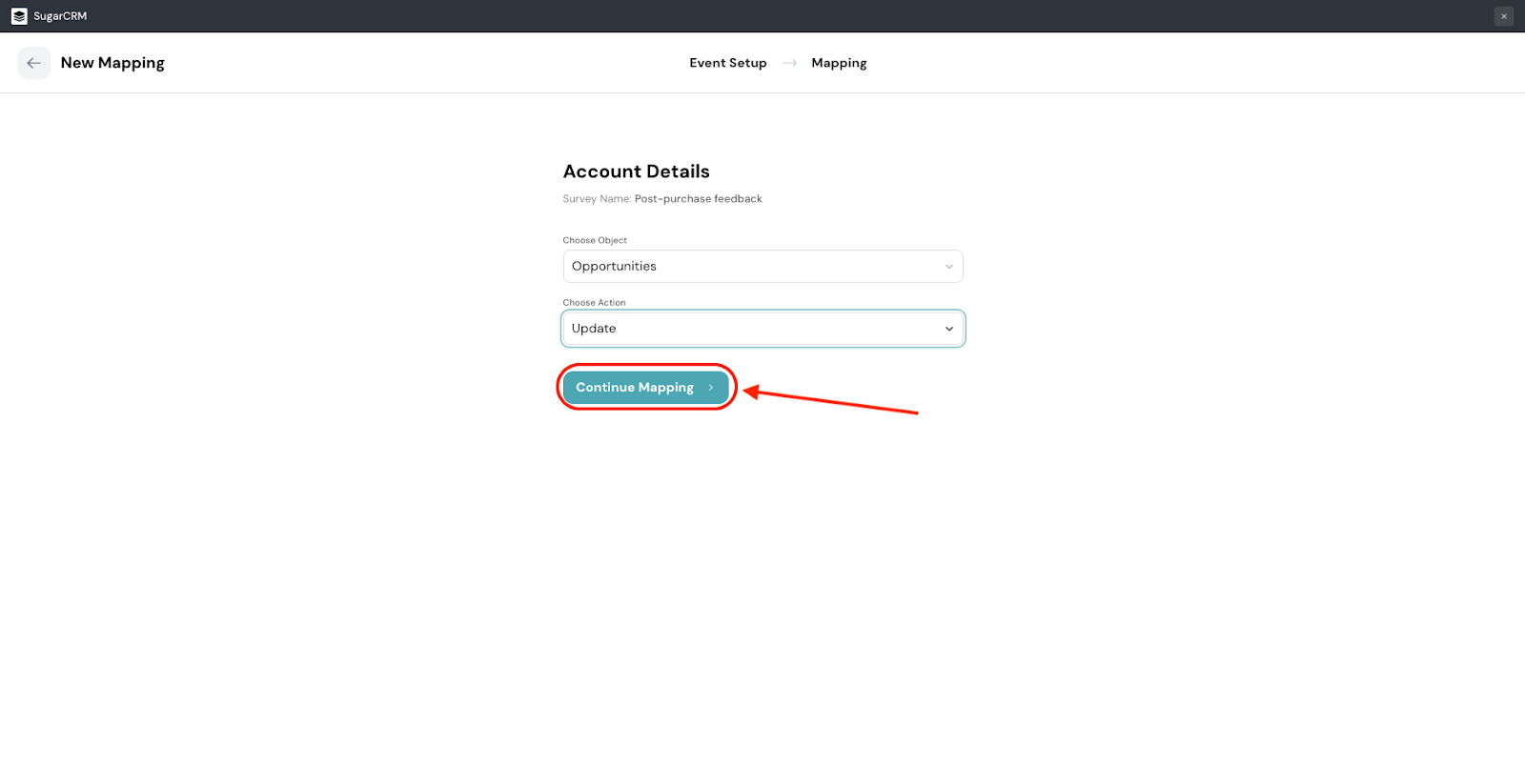Image resolution: width=1525 pixels, height=784 pixels.
Task: Select the Post-purchase feedback survey name text
Action: point(698,199)
